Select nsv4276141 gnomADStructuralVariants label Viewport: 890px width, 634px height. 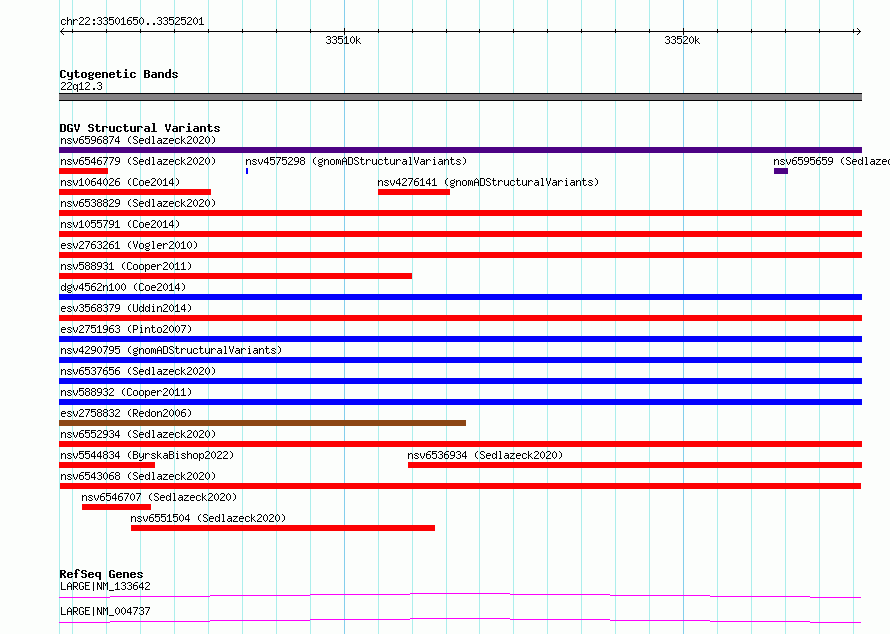pos(488,182)
